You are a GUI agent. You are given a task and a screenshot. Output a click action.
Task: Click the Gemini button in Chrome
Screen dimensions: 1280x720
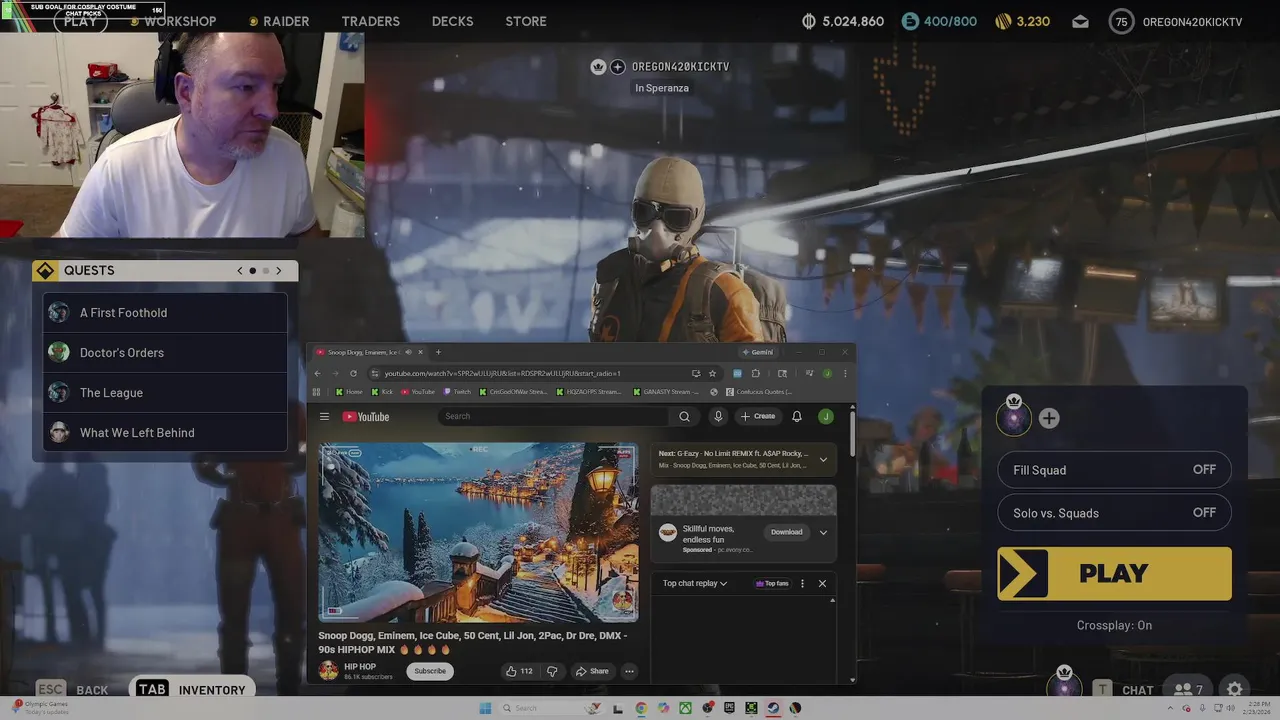click(x=758, y=352)
